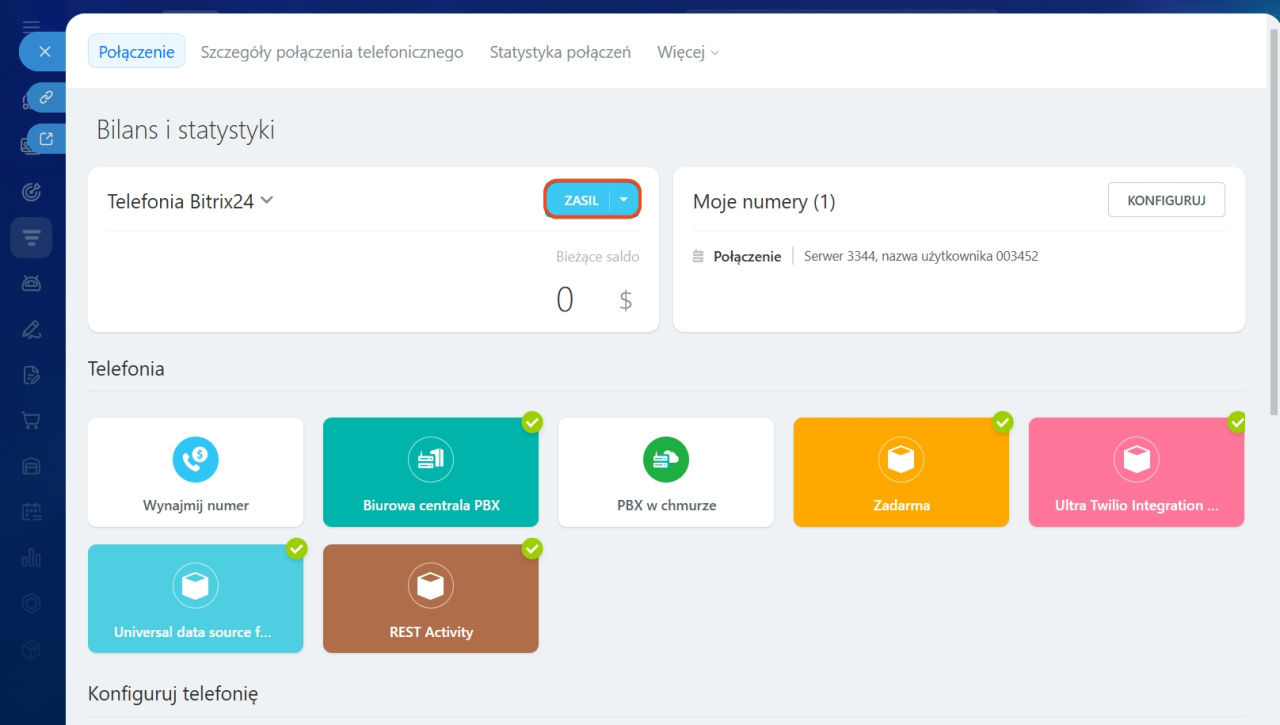Close the side panel with X button
Screen dimensions: 1280x725
44,52
